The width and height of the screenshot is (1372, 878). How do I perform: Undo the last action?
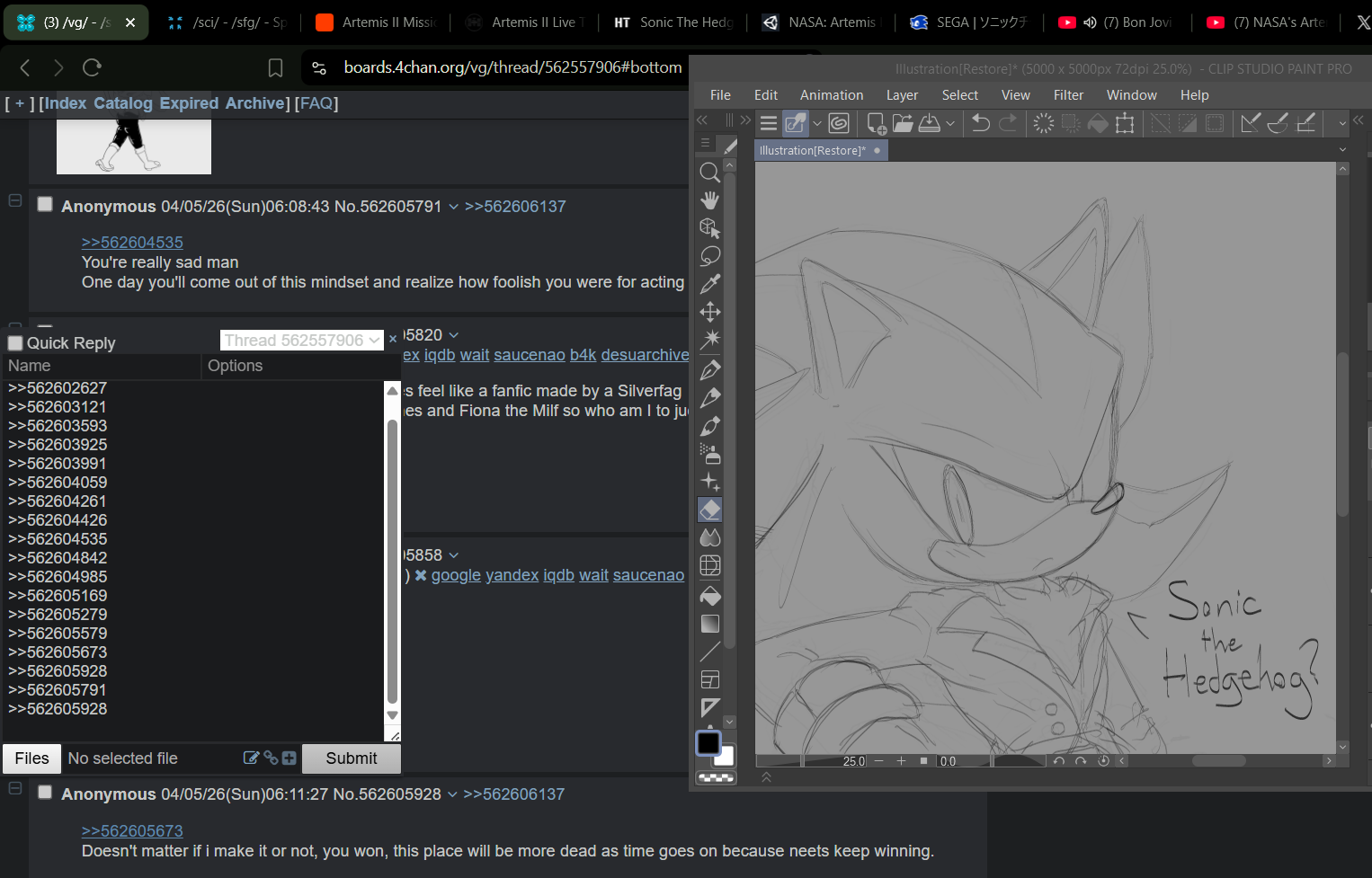[981, 123]
